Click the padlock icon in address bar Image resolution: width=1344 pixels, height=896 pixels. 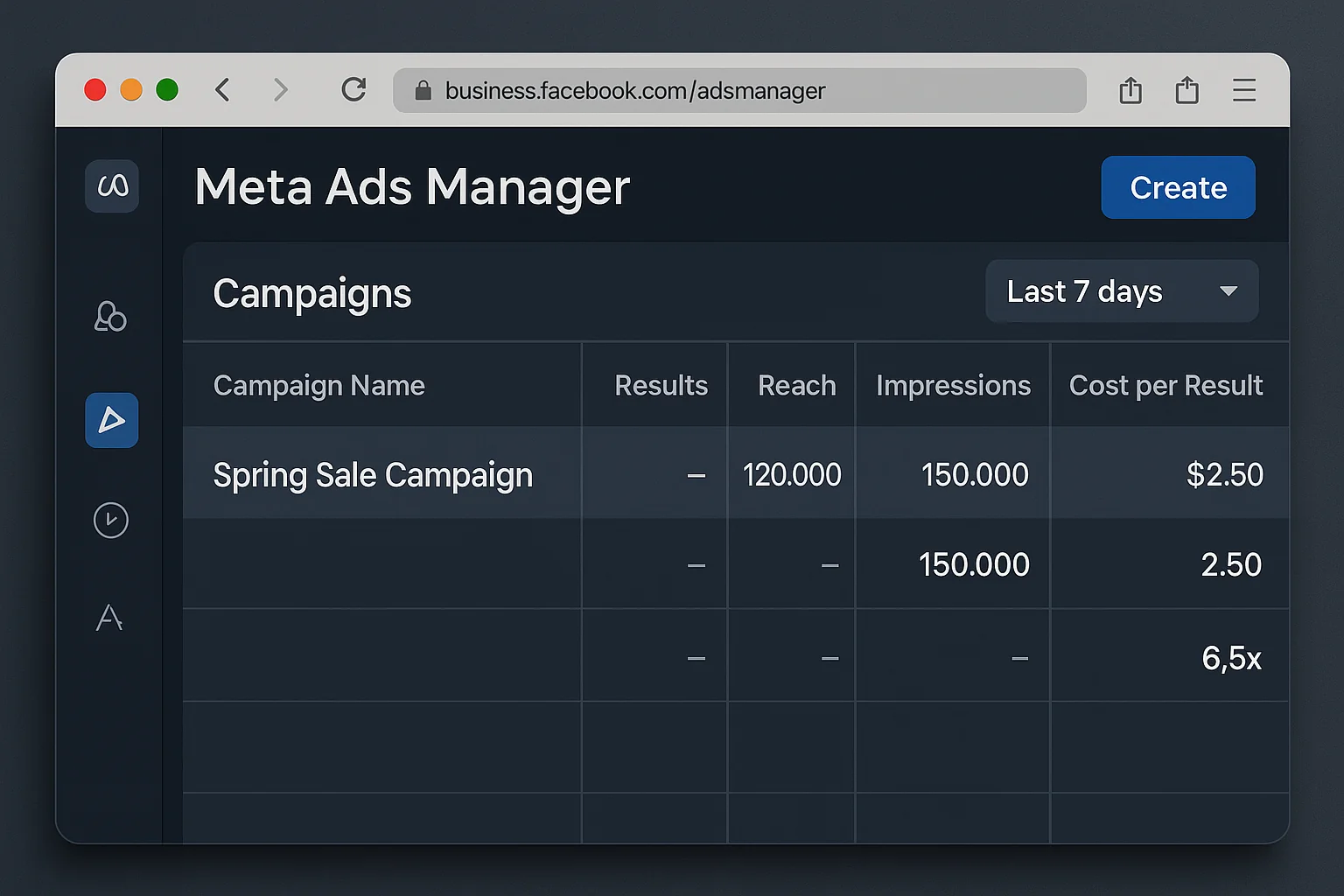423,90
